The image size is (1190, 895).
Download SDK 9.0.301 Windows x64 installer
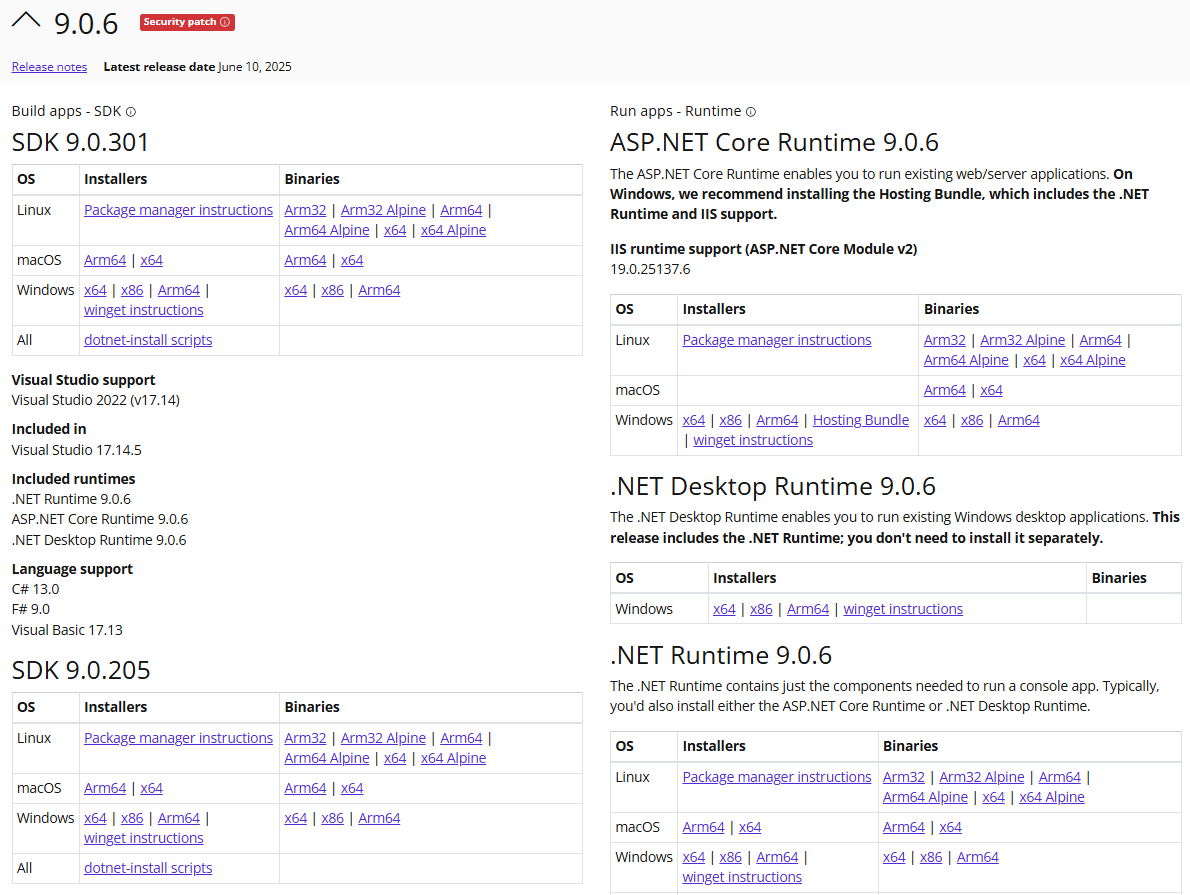tap(95, 290)
